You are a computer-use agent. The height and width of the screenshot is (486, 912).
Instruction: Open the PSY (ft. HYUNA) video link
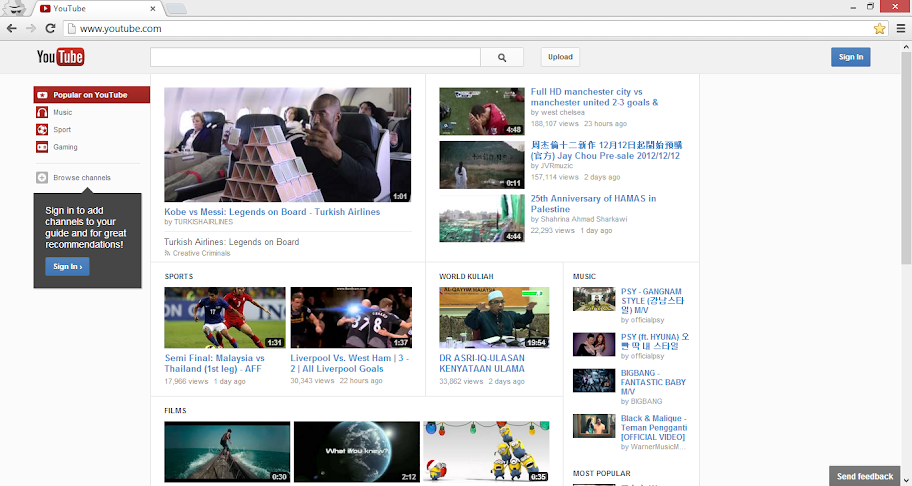click(655, 341)
